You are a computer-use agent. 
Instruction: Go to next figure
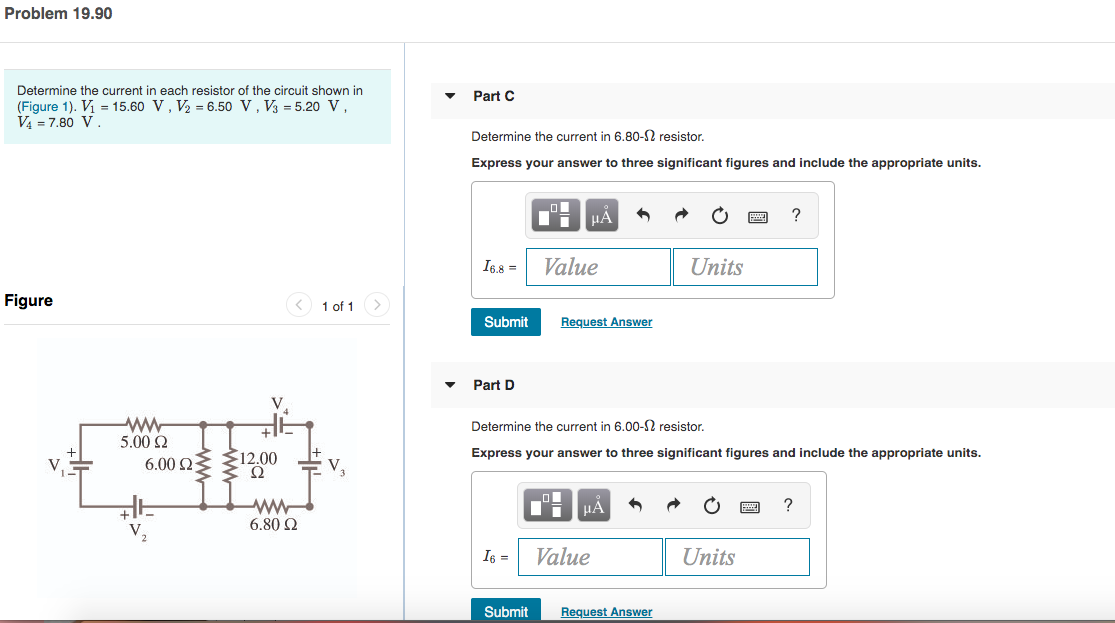point(377,305)
